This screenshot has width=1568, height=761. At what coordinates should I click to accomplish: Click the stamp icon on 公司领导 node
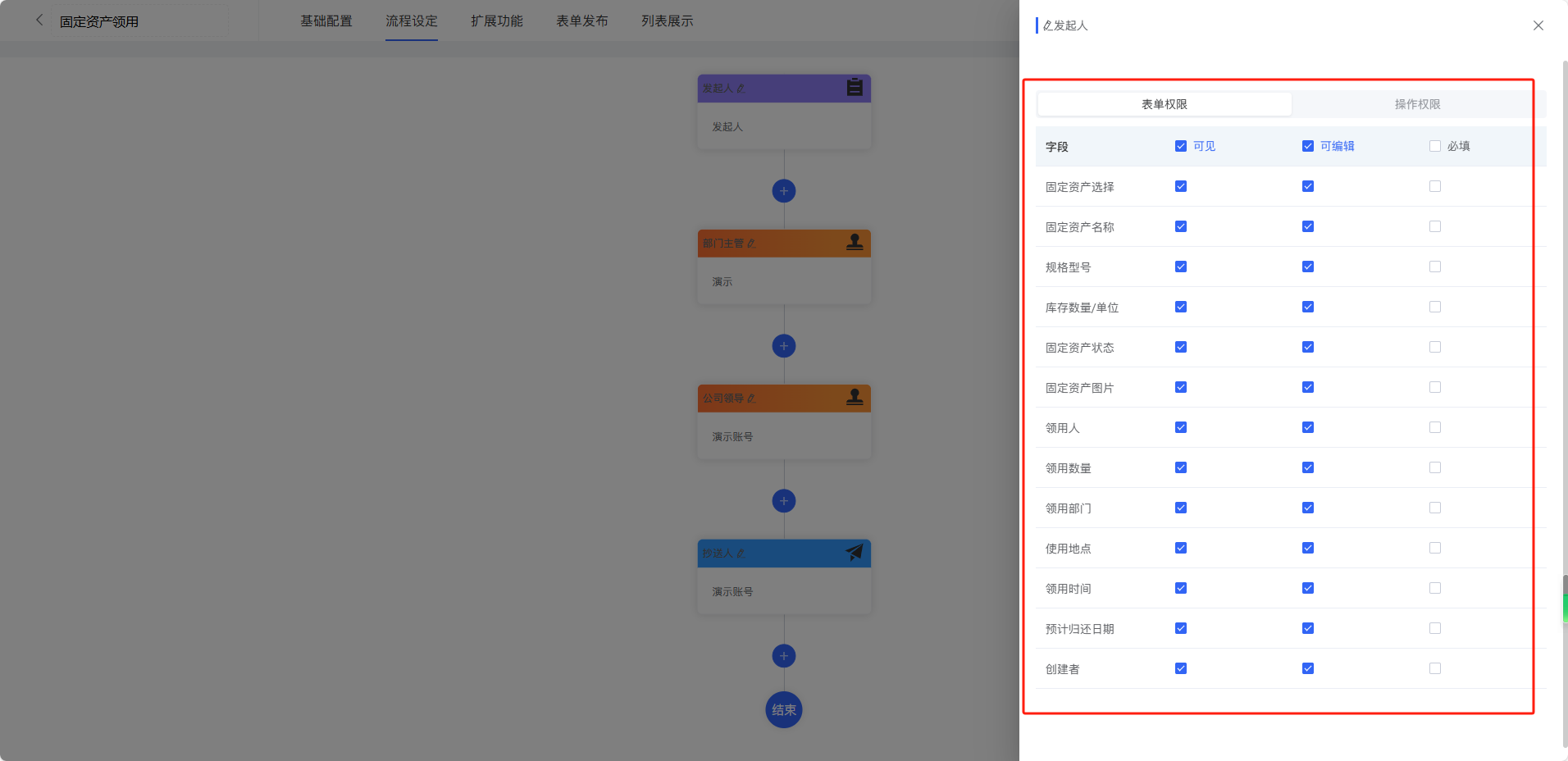[x=855, y=398]
